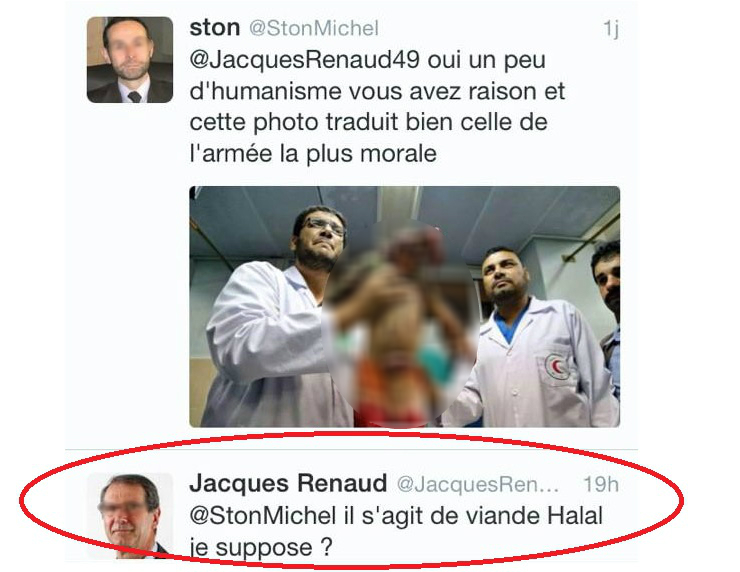Open the photo attached to the tweet

click(404, 307)
